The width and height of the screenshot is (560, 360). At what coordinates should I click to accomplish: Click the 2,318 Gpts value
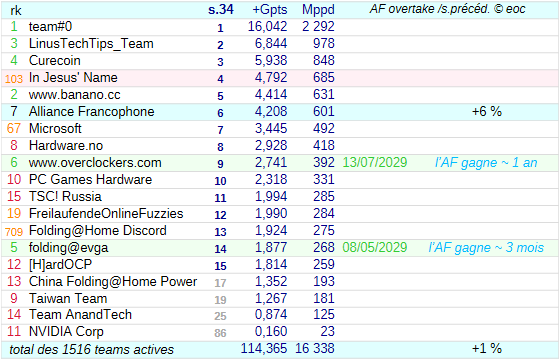pos(271,180)
